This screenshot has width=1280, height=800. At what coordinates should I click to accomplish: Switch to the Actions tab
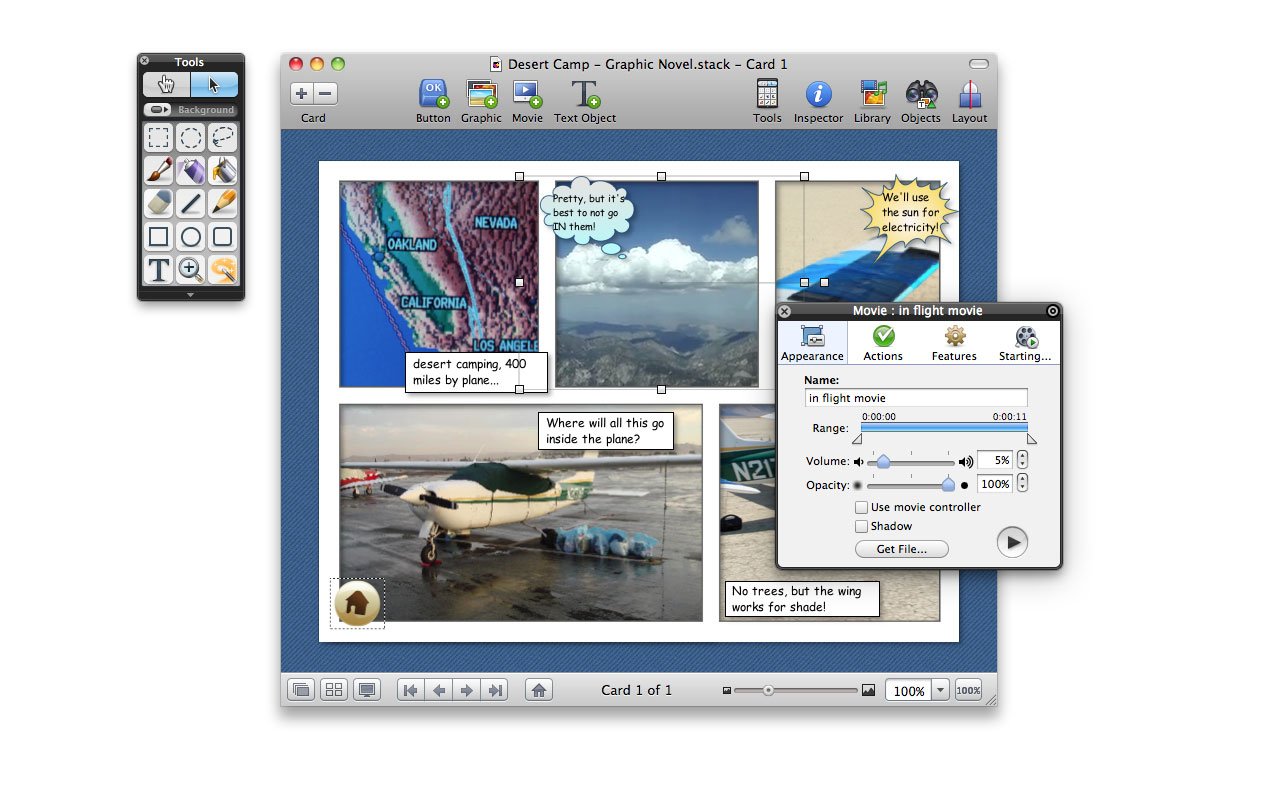[883, 343]
